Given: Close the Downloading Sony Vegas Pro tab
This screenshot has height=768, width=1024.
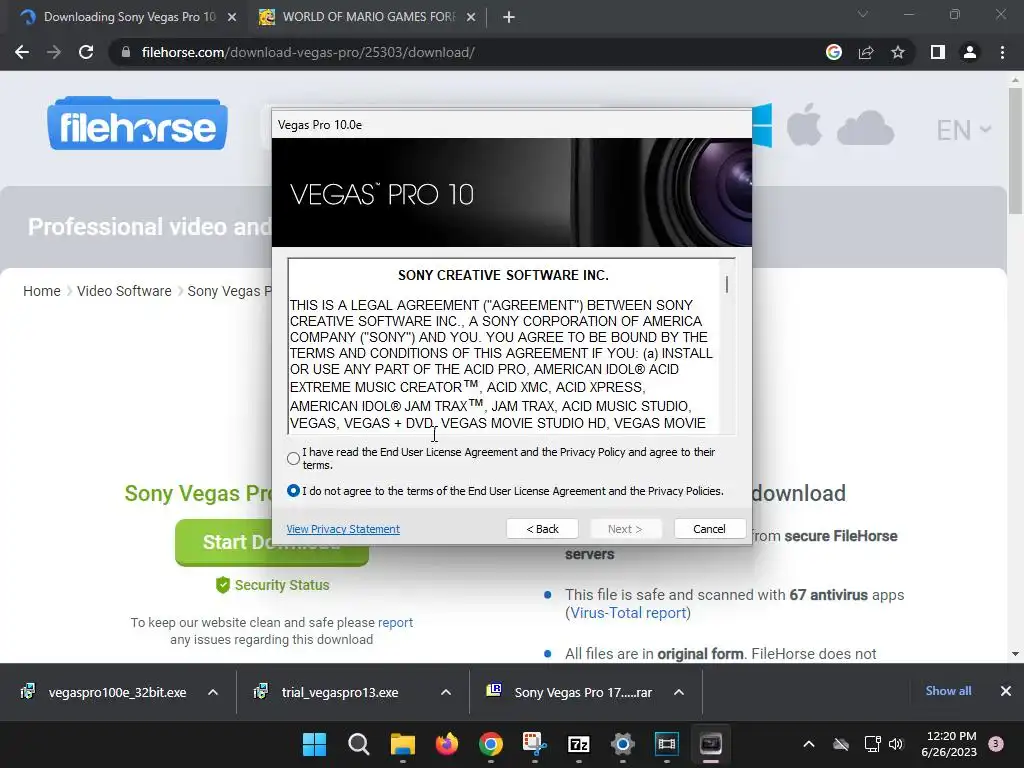Looking at the screenshot, I should 231,17.
